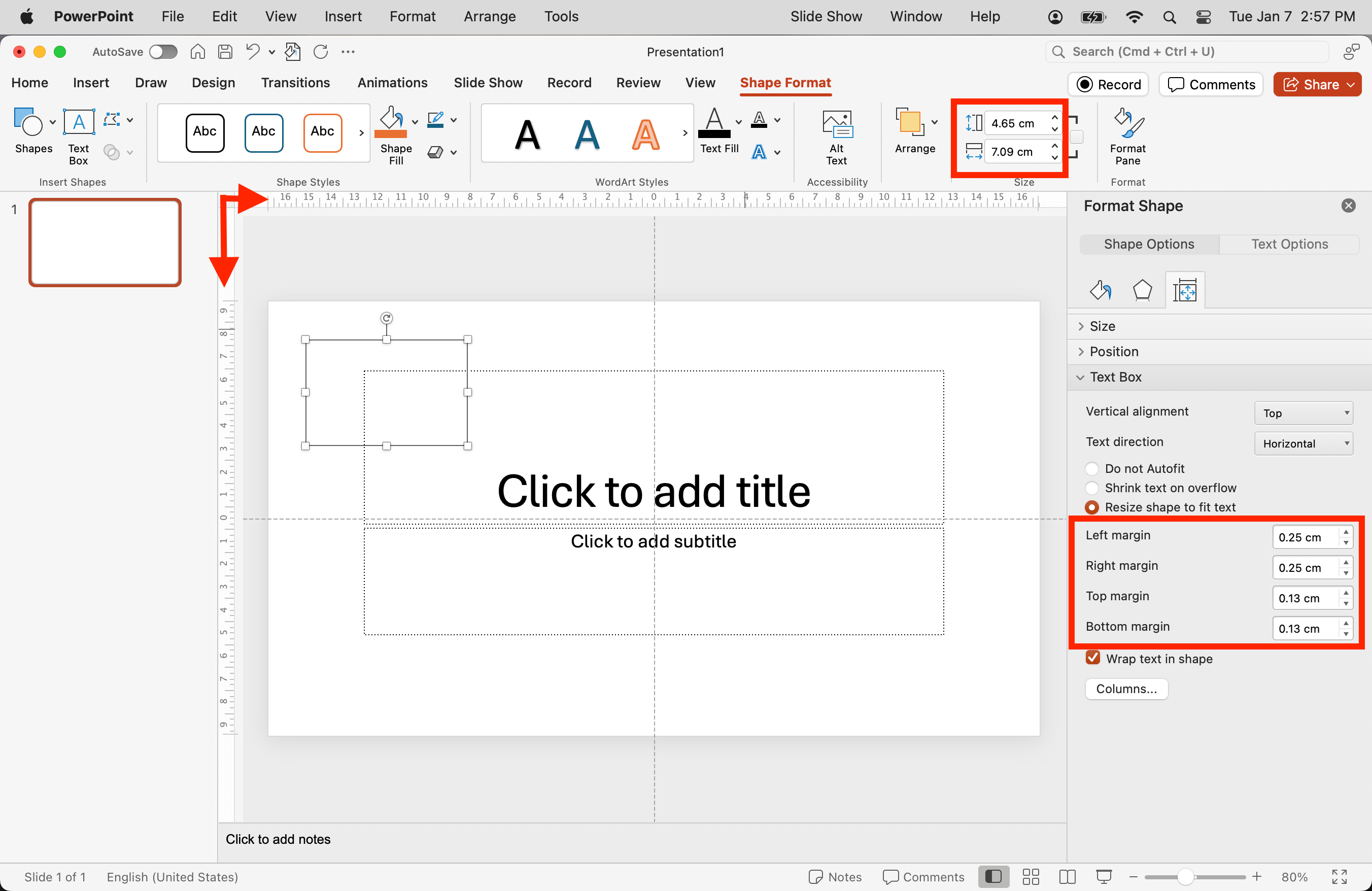Start slide show from the status bar icon
The image size is (1372, 891).
point(1104,877)
